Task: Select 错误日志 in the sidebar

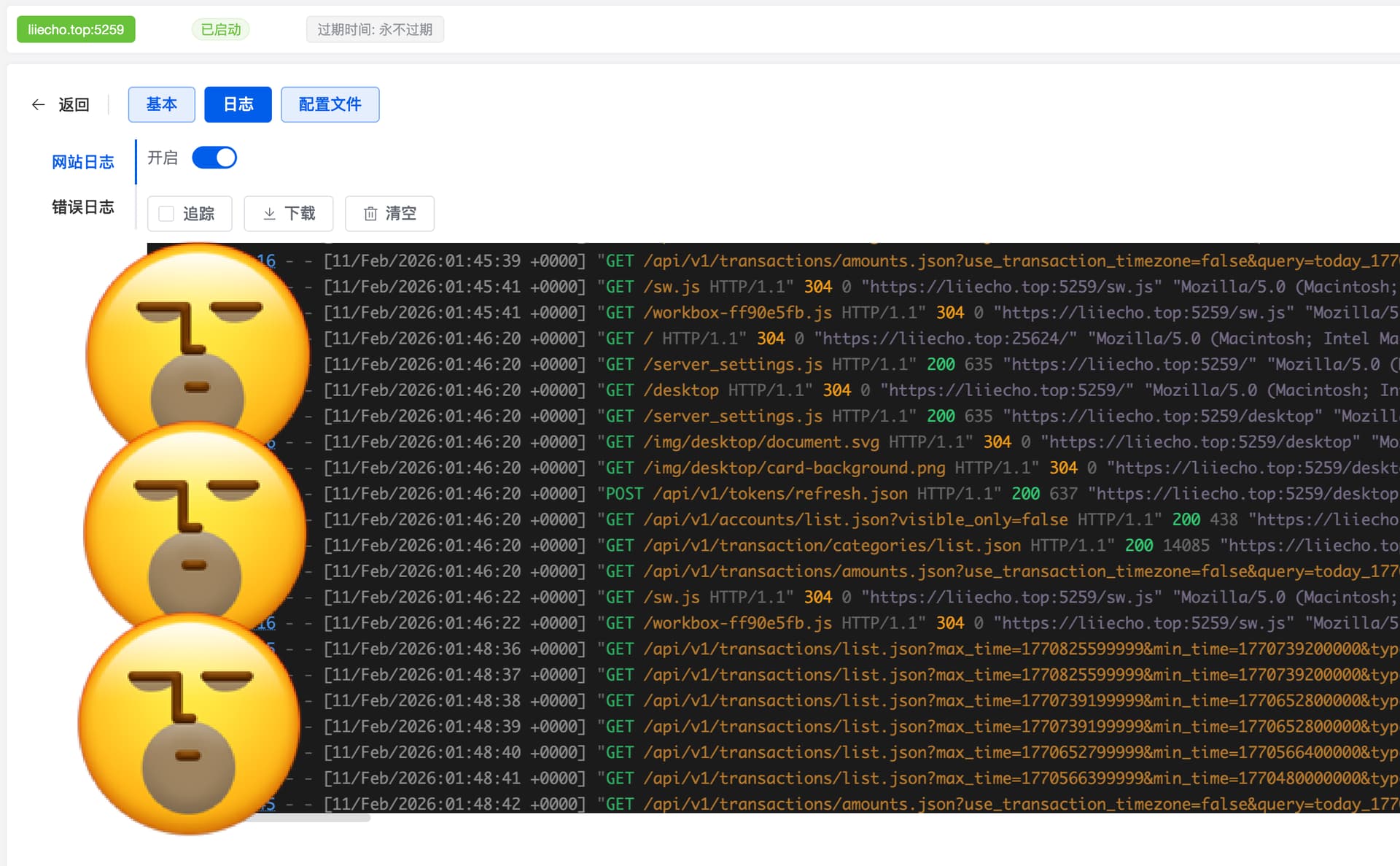Action: 82,206
